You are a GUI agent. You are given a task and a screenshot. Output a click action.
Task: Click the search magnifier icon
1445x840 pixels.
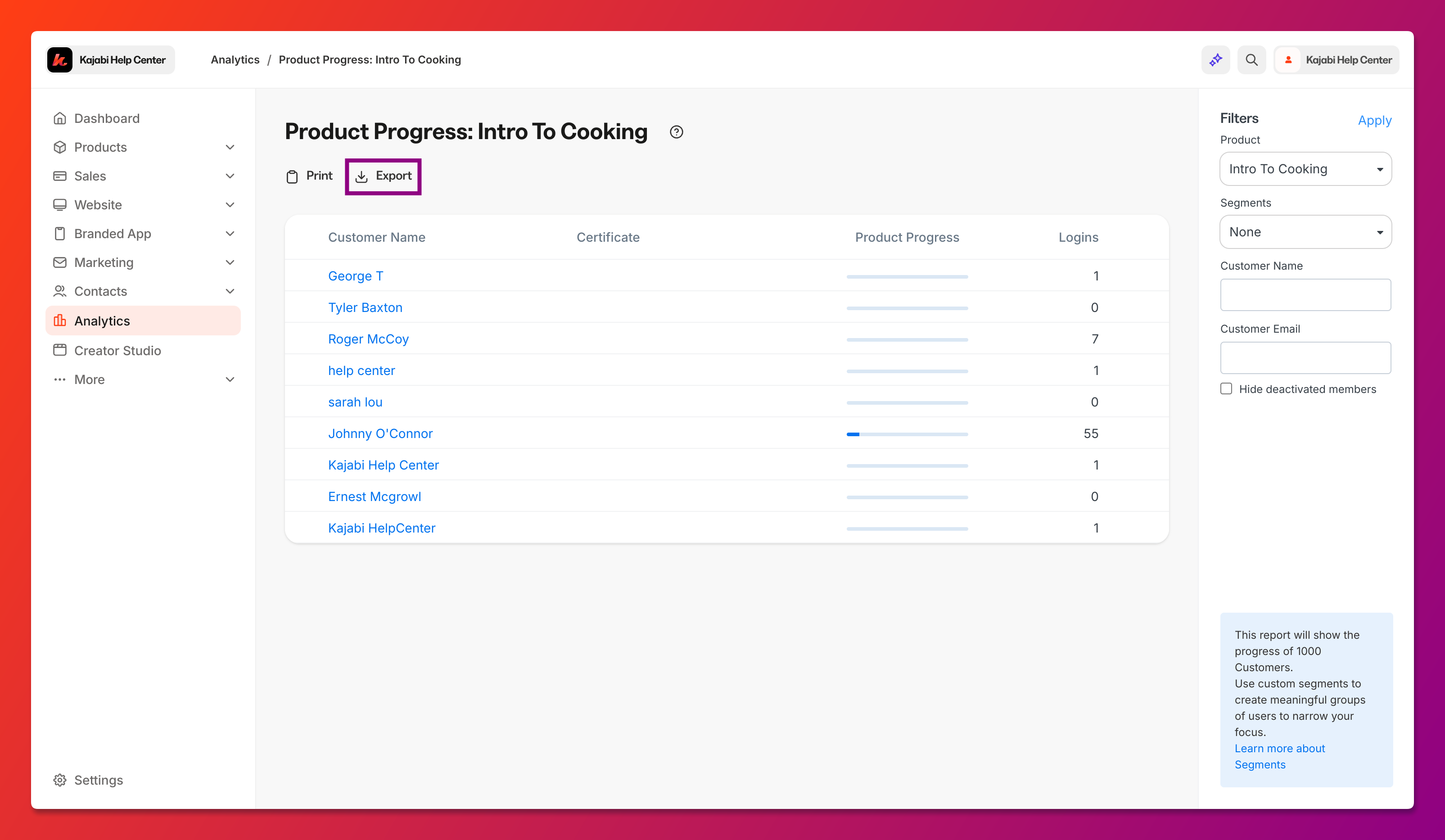click(1251, 59)
